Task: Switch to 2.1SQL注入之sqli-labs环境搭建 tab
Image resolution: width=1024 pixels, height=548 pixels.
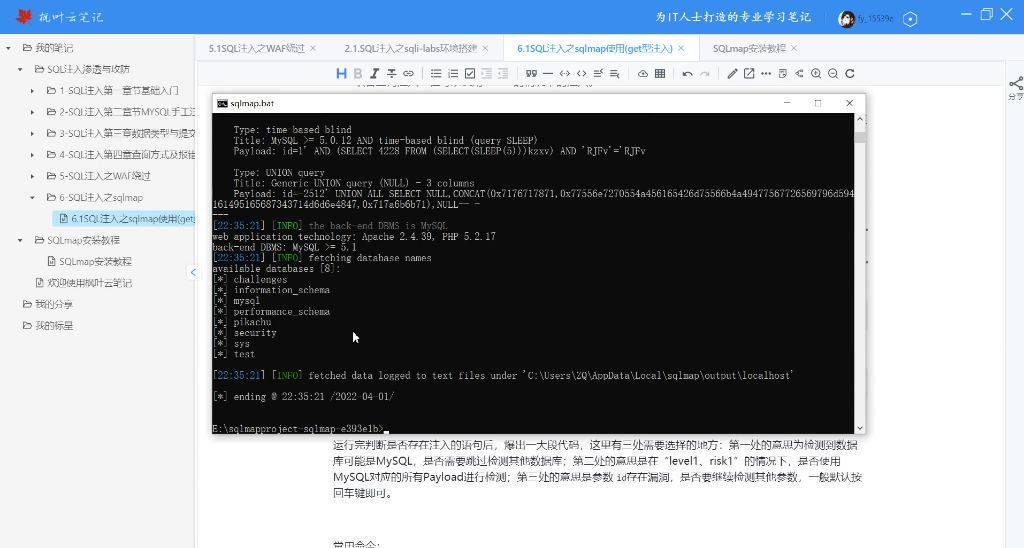Action: tap(411, 48)
